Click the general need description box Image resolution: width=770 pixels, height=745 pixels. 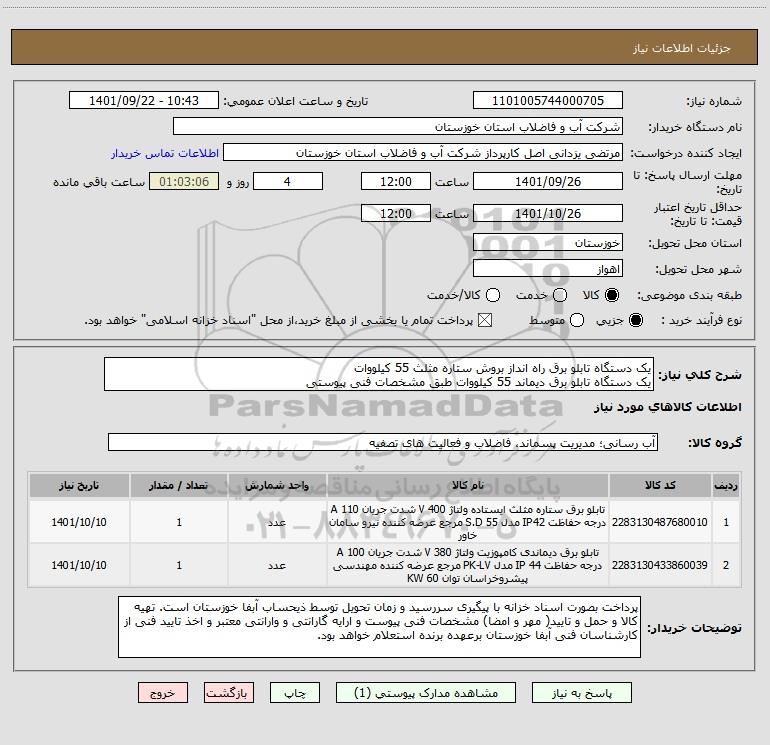click(x=379, y=375)
